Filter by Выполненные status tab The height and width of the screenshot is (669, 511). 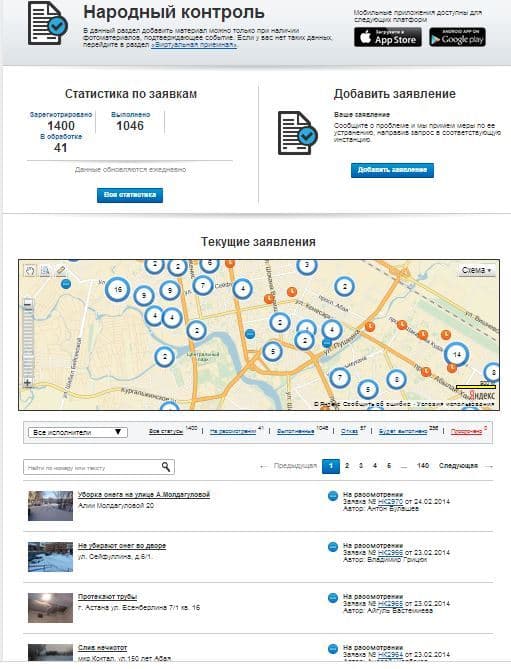(295, 431)
